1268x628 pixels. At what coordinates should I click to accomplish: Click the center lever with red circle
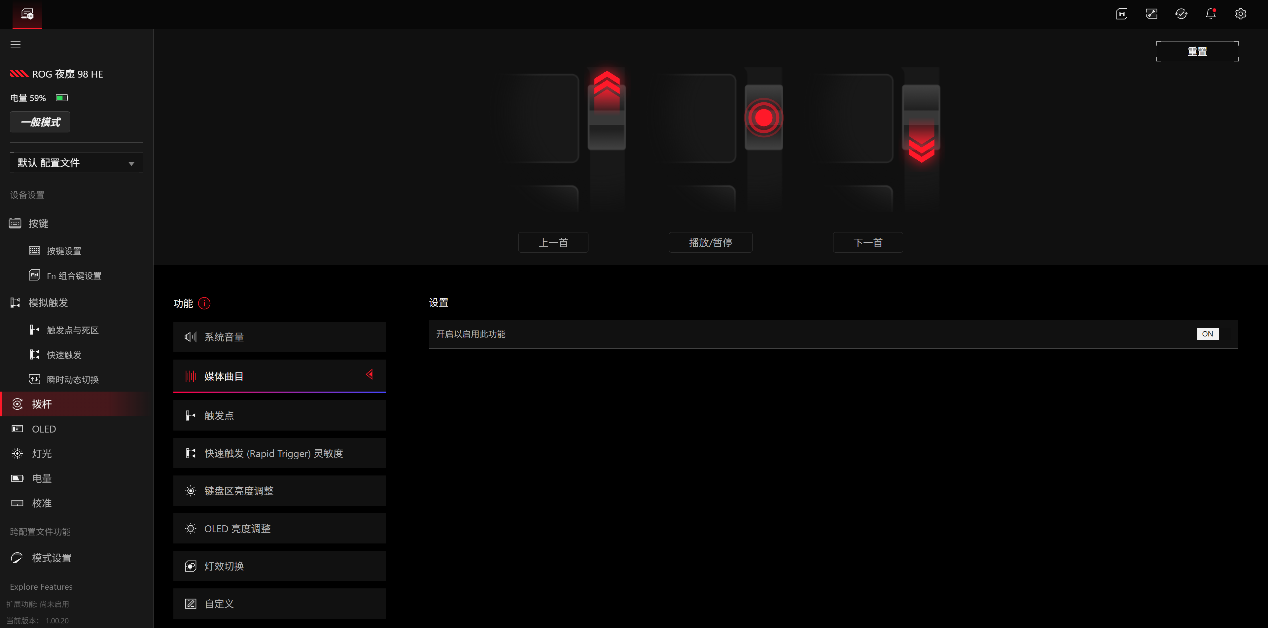point(764,118)
